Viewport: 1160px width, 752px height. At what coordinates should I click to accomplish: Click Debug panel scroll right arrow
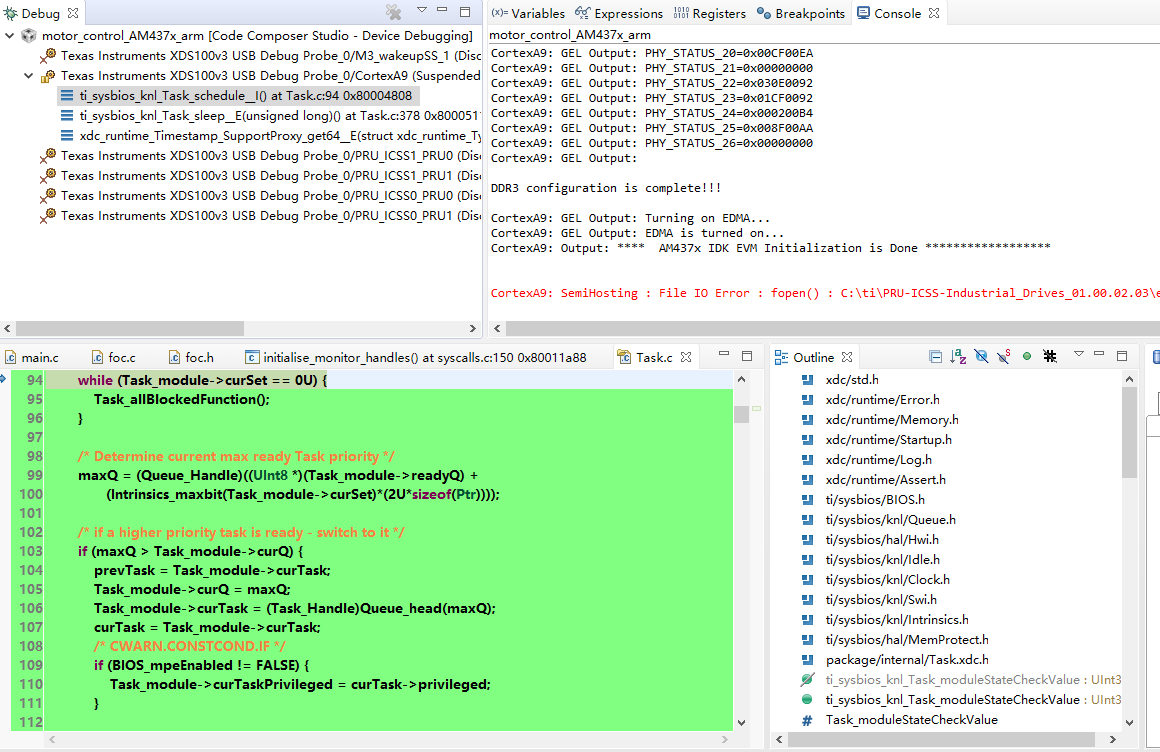tap(473, 328)
